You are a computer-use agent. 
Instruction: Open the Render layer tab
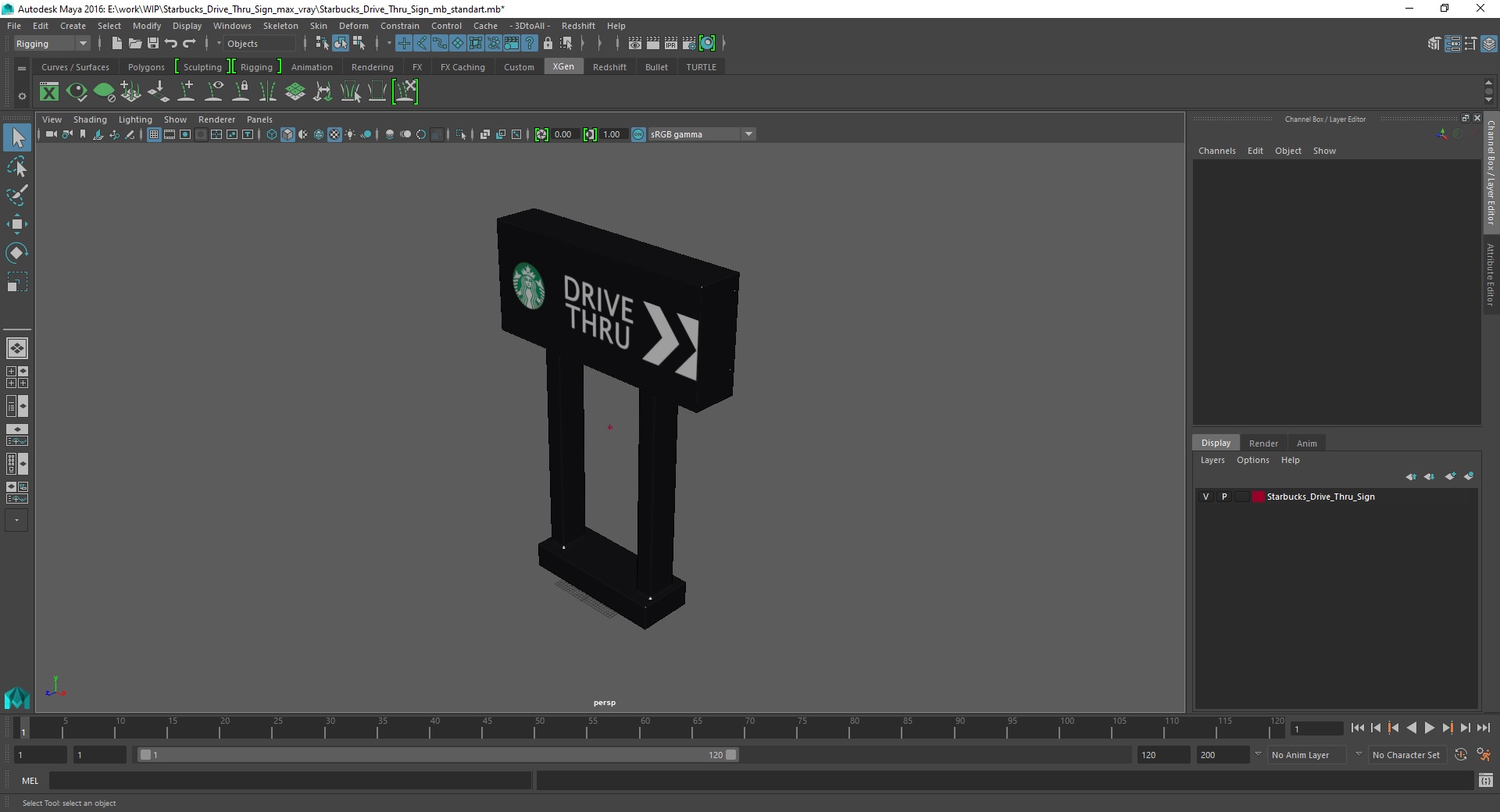coord(1263,443)
